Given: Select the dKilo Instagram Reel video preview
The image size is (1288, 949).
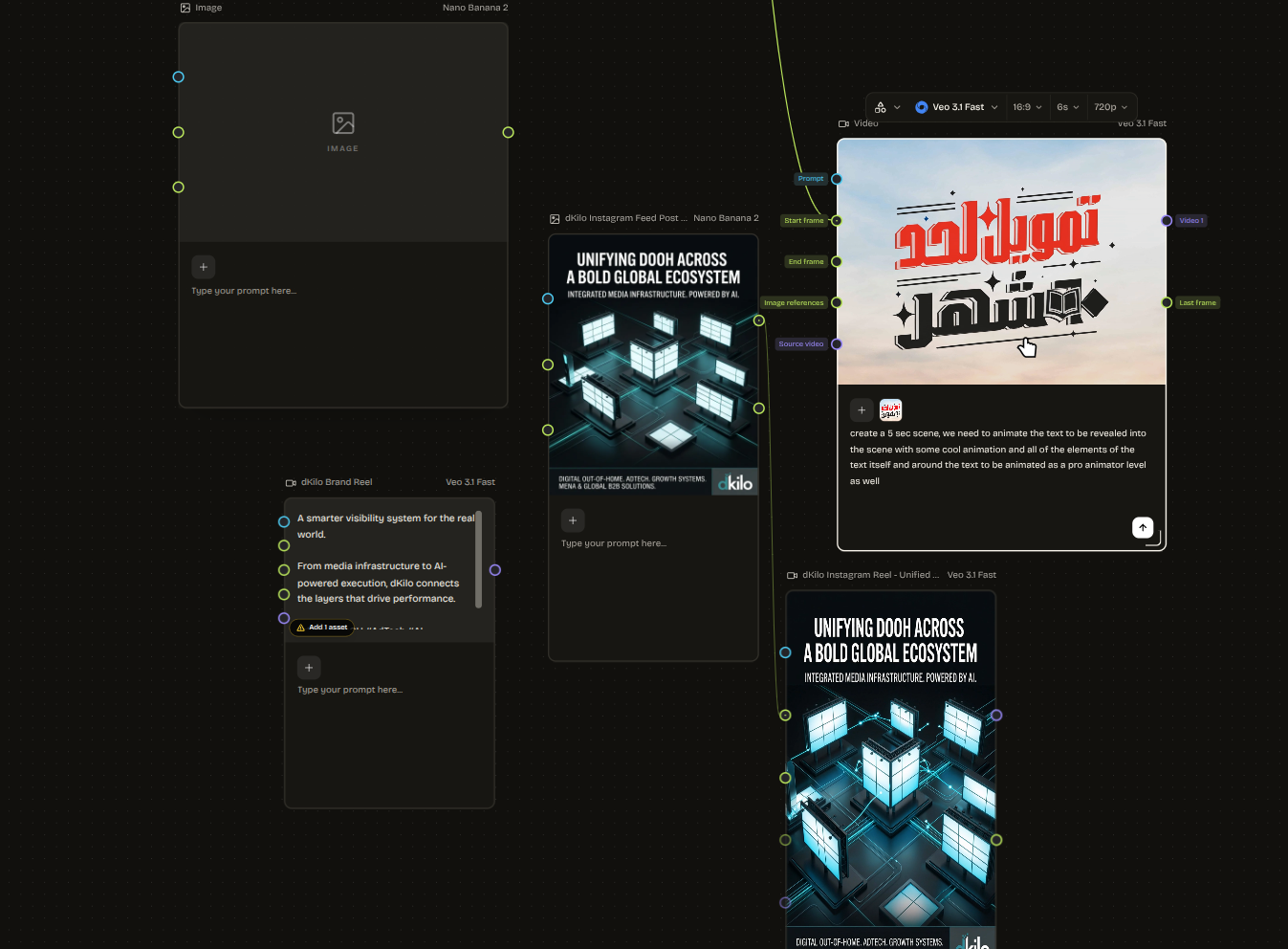Looking at the screenshot, I should [x=891, y=771].
